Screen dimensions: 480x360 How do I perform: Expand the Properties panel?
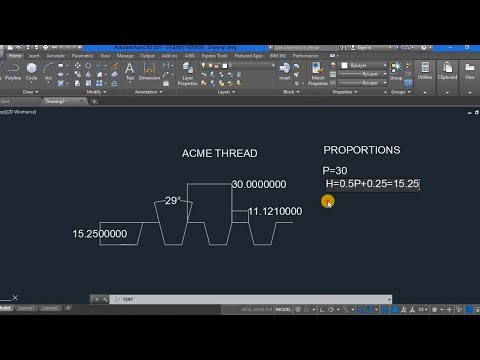click(345, 92)
